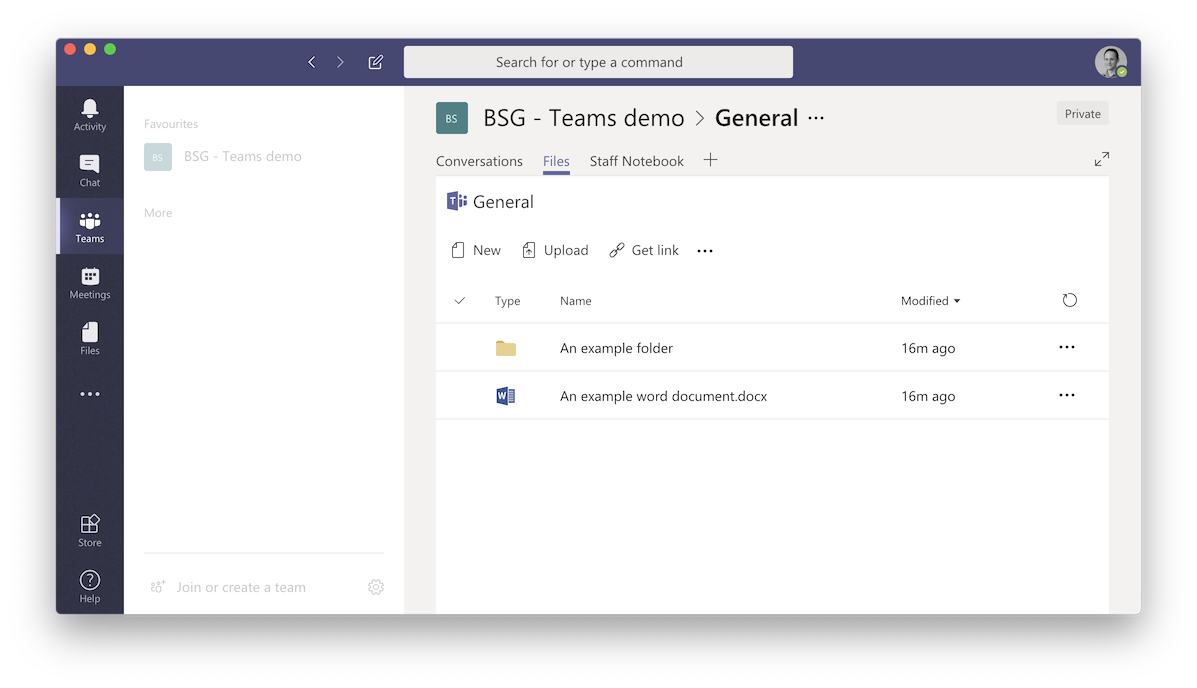
Task: Open options for the word document
Action: click(1066, 396)
